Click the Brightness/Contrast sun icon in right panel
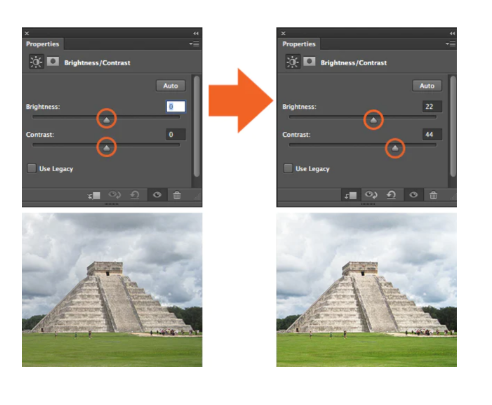The image size is (492, 405). [293, 62]
